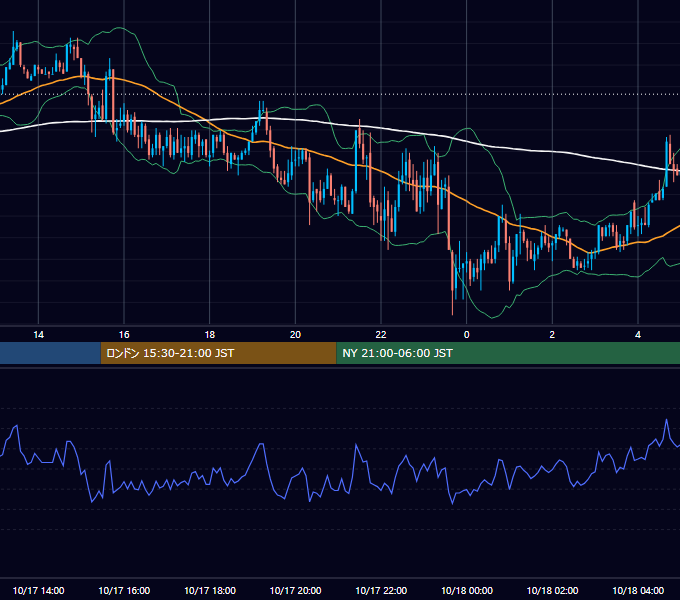
Task: Click the 10/17 14:00 time label
Action: pos(39,590)
